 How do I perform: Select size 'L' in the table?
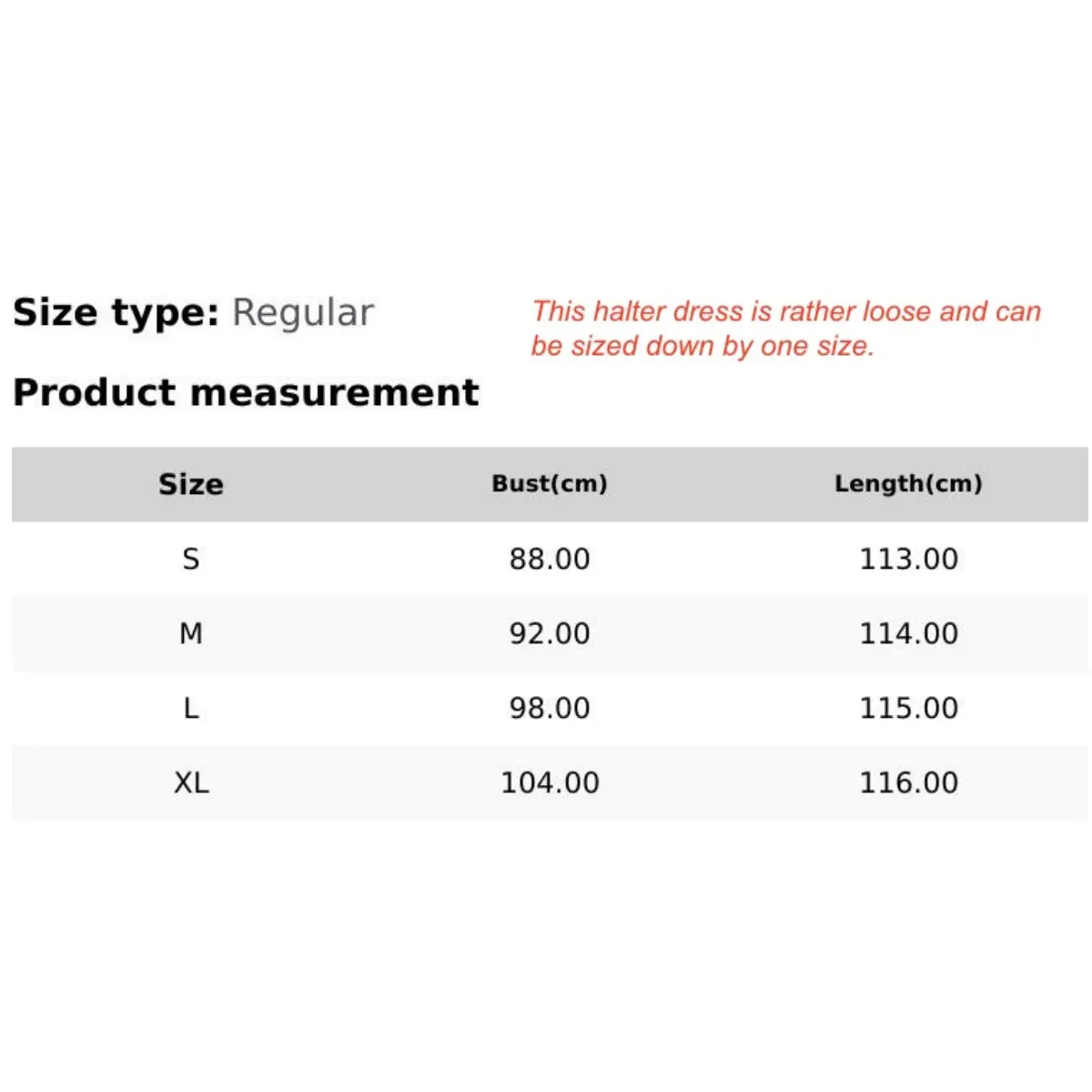tap(190, 708)
